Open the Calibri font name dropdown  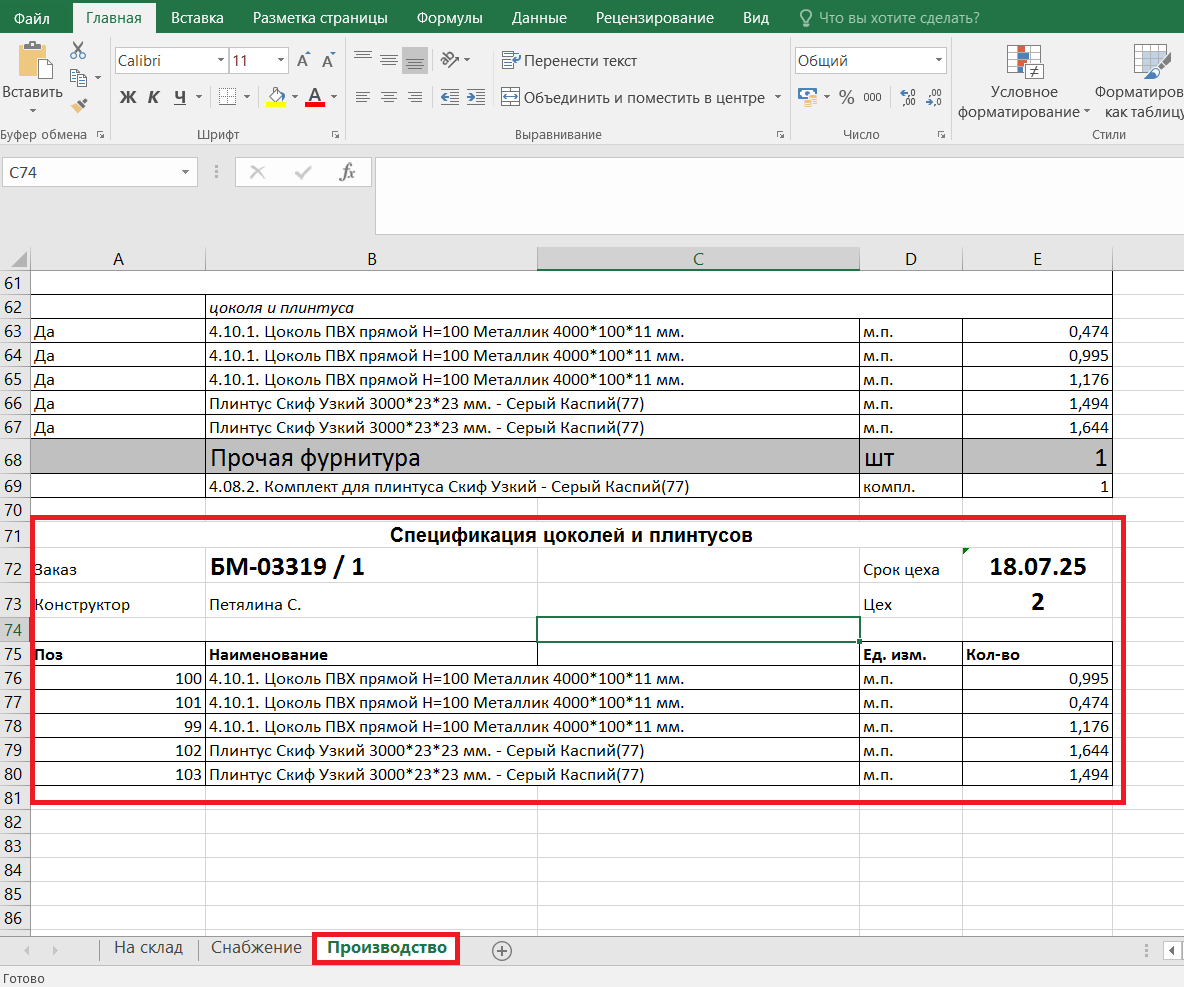221,61
